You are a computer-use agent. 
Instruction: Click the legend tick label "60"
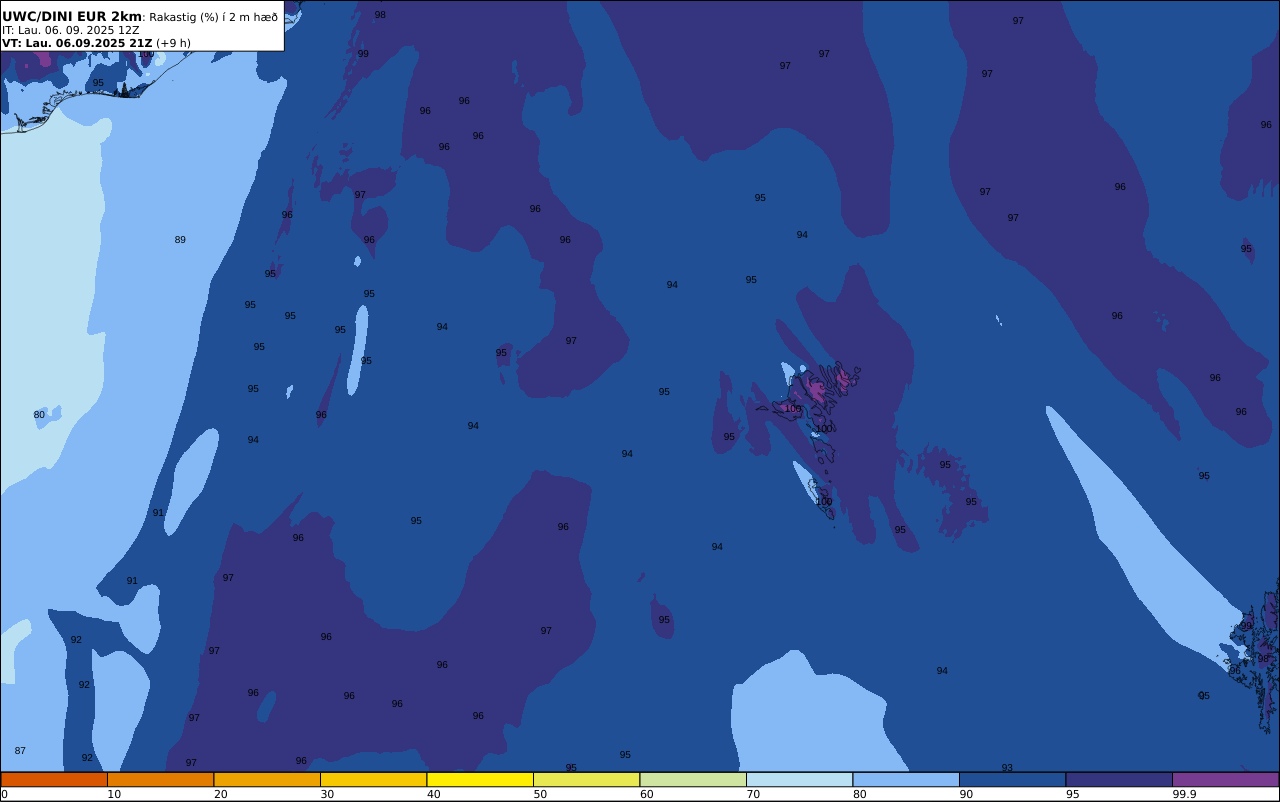pyautogui.click(x=647, y=794)
